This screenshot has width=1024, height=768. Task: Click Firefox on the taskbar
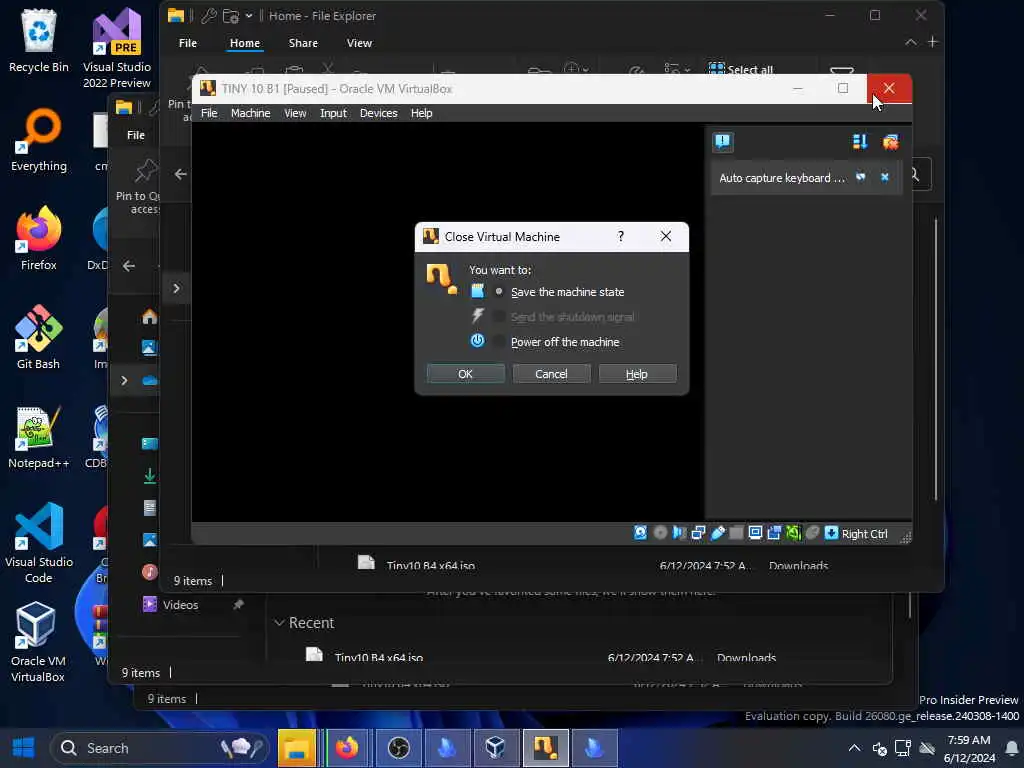pos(347,748)
